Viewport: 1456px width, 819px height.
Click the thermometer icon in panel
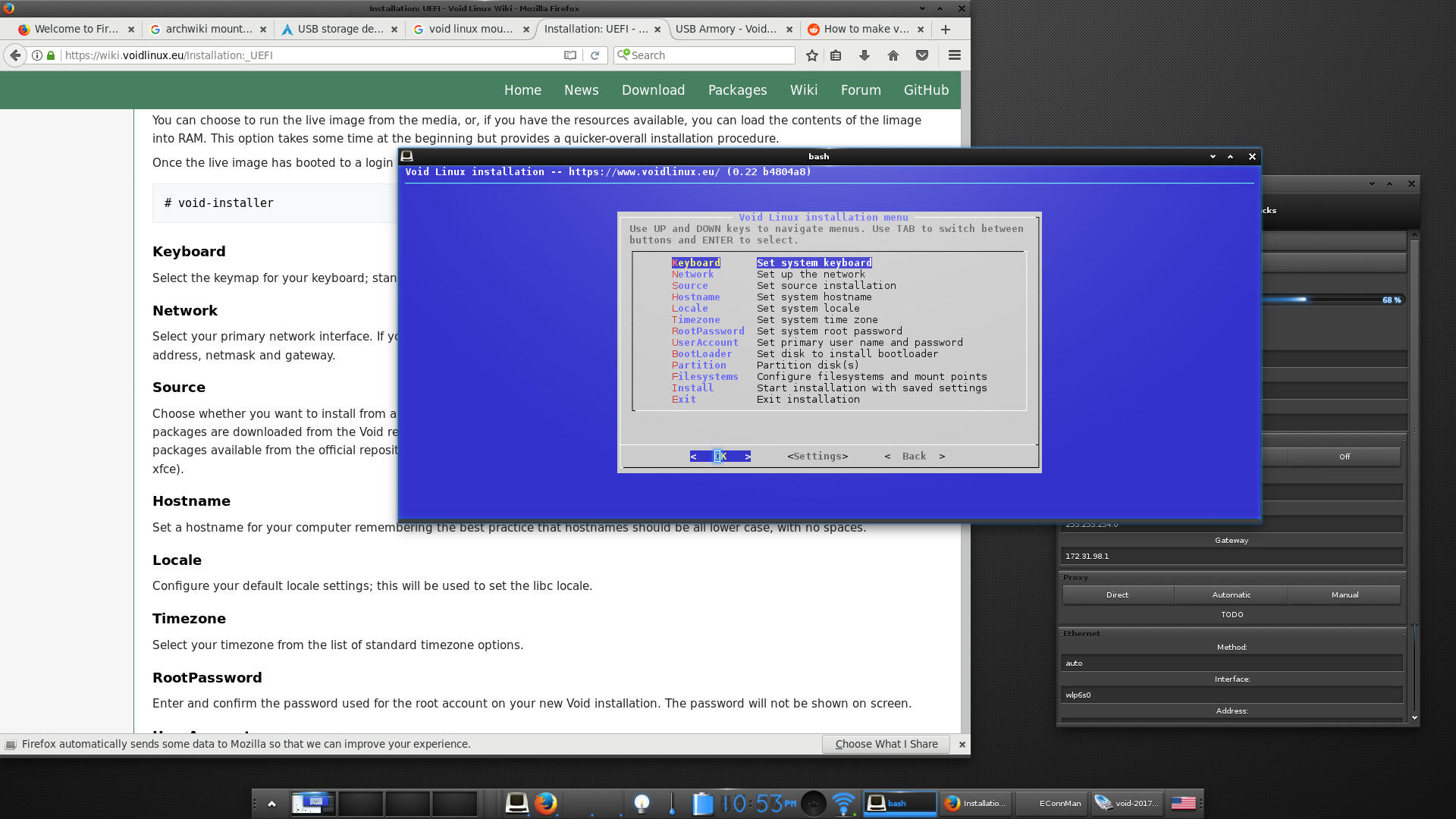pyautogui.click(x=672, y=803)
